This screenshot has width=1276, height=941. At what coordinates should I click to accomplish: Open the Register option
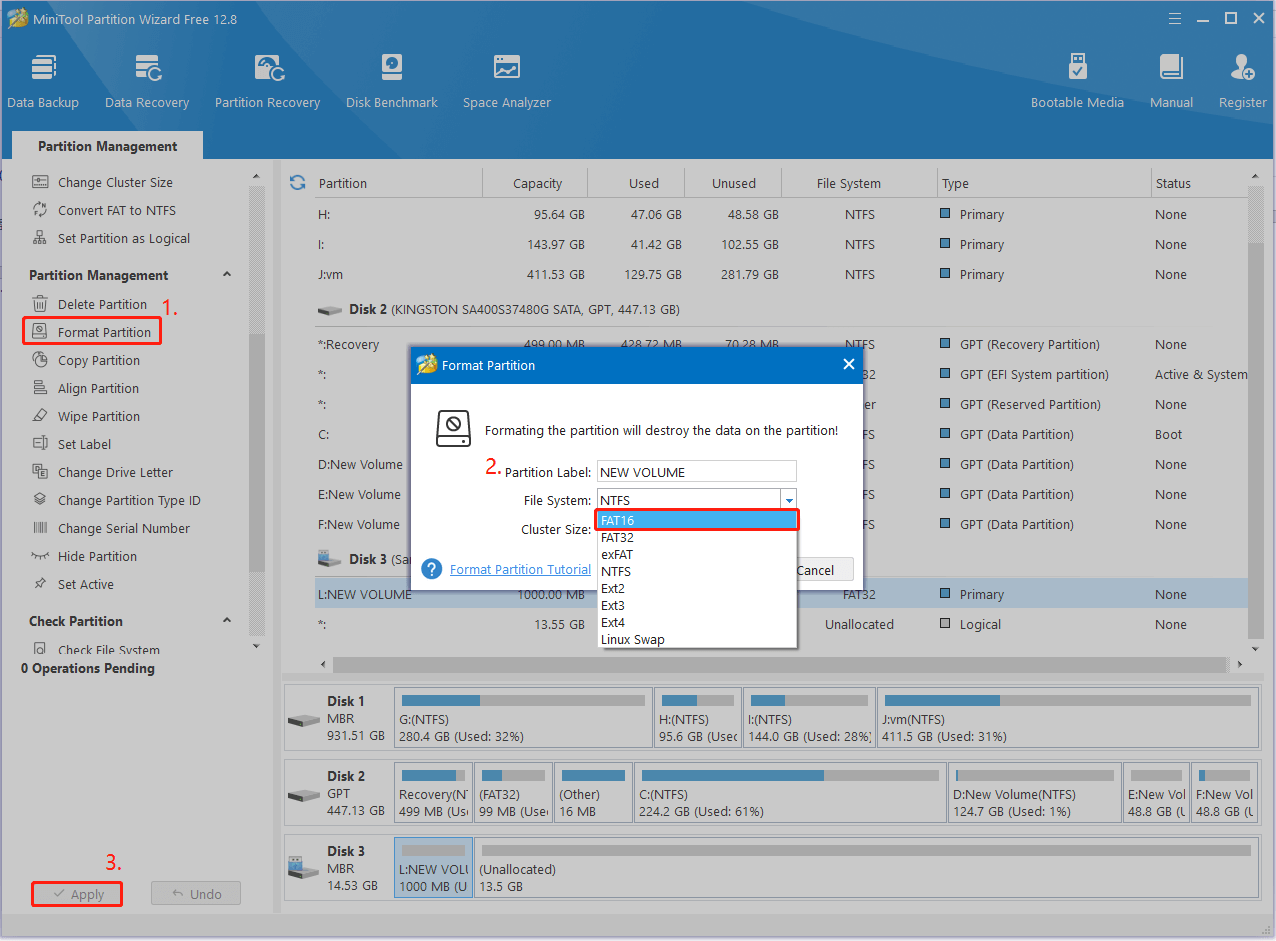1242,82
